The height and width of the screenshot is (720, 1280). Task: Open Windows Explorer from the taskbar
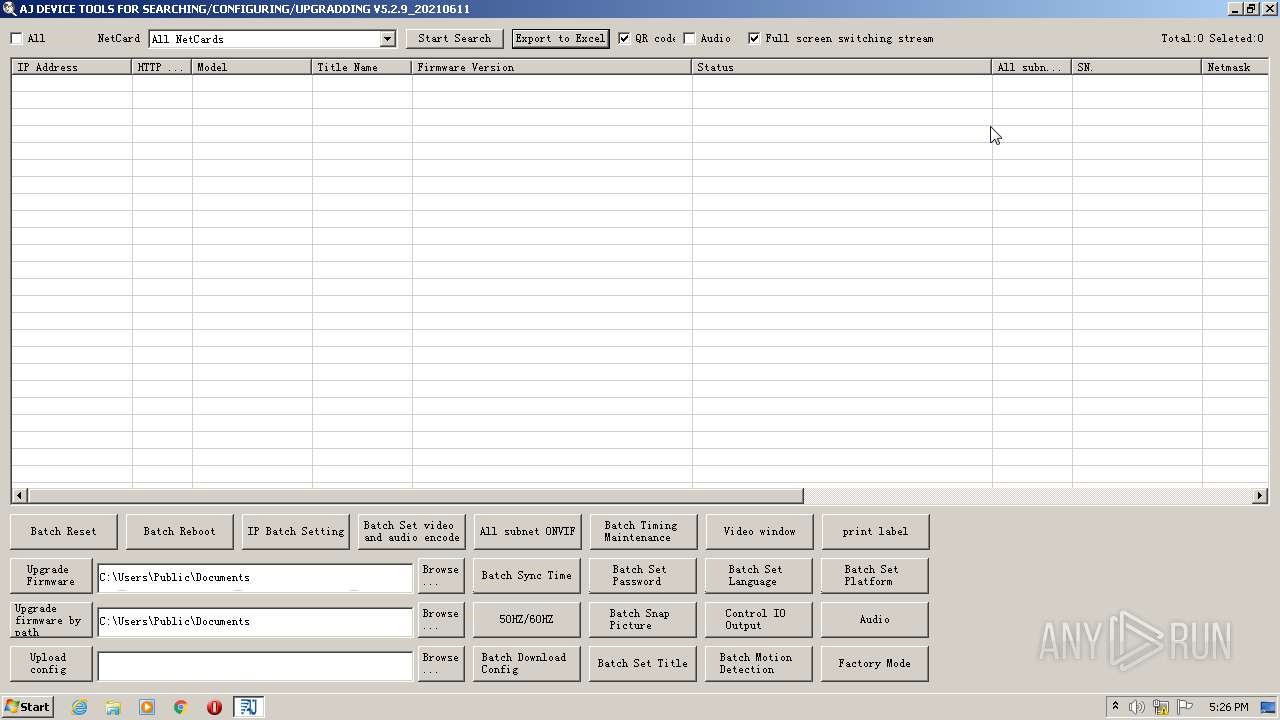click(x=113, y=707)
